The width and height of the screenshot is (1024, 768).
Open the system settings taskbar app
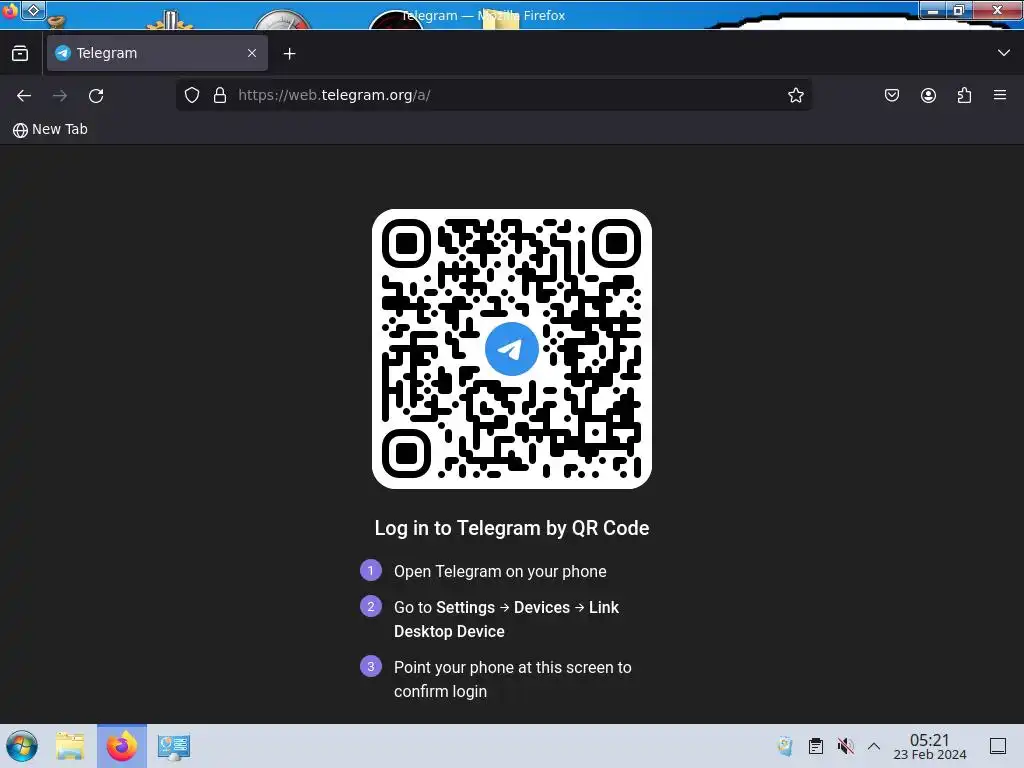pyautogui.click(x=174, y=746)
